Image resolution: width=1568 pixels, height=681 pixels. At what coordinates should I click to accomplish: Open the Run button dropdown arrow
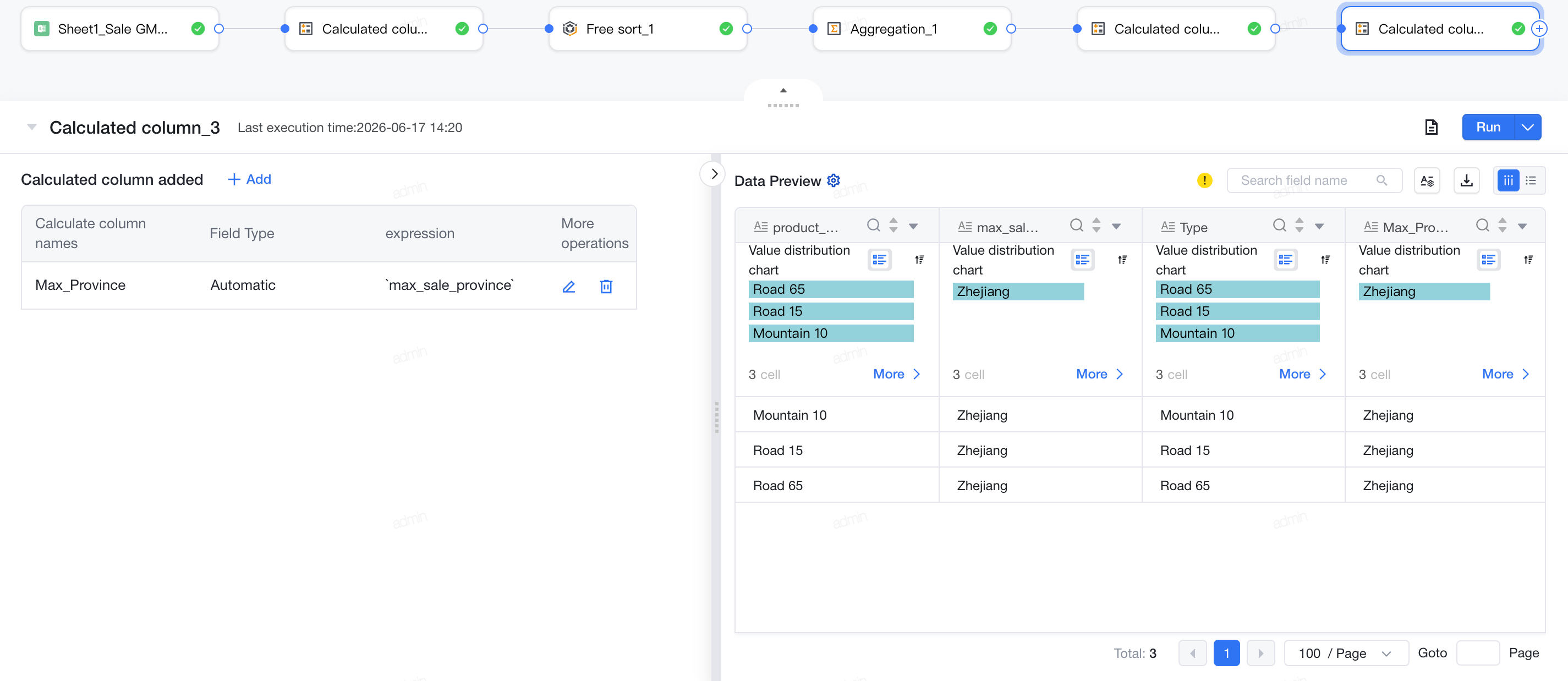1527,127
